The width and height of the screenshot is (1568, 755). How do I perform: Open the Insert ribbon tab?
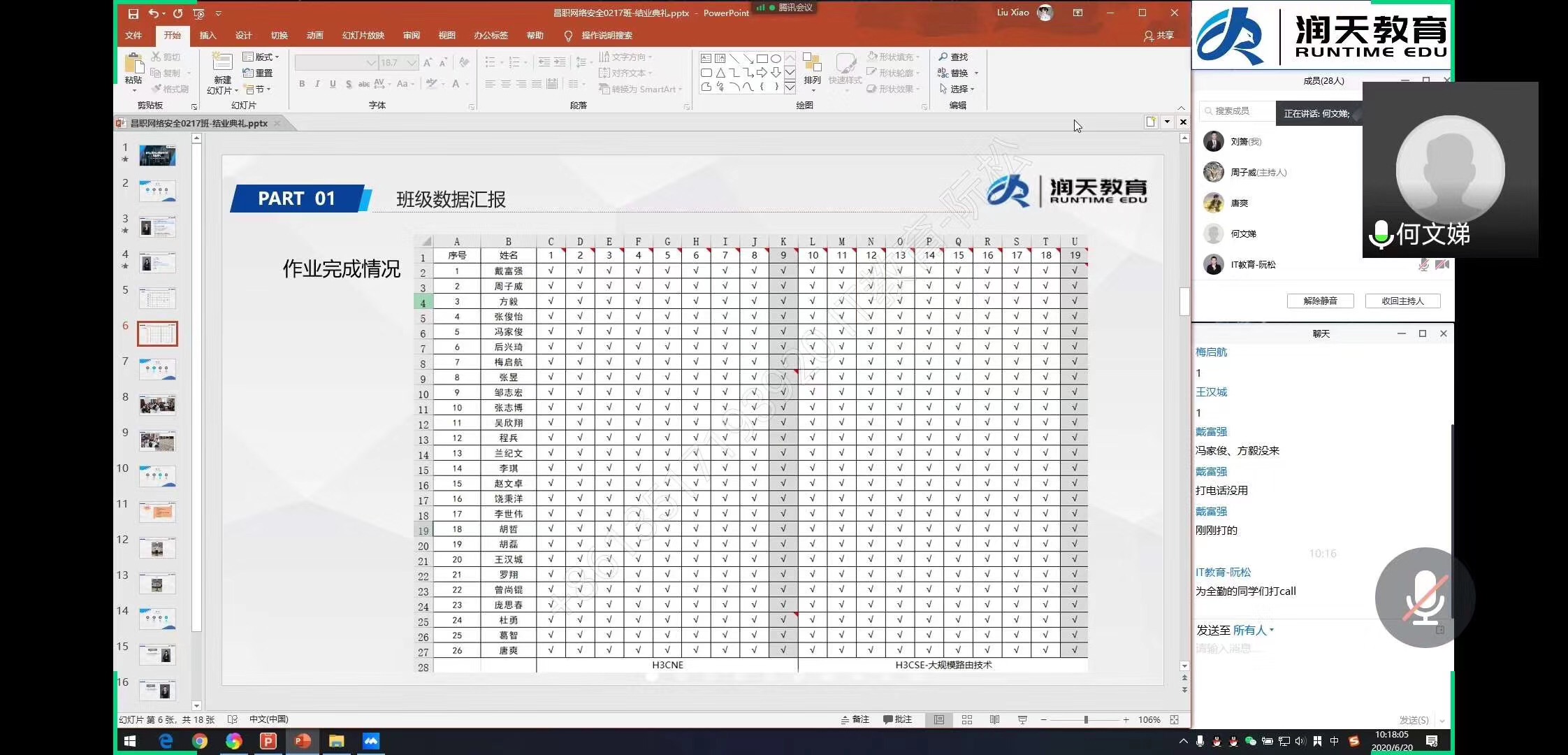pyautogui.click(x=208, y=35)
